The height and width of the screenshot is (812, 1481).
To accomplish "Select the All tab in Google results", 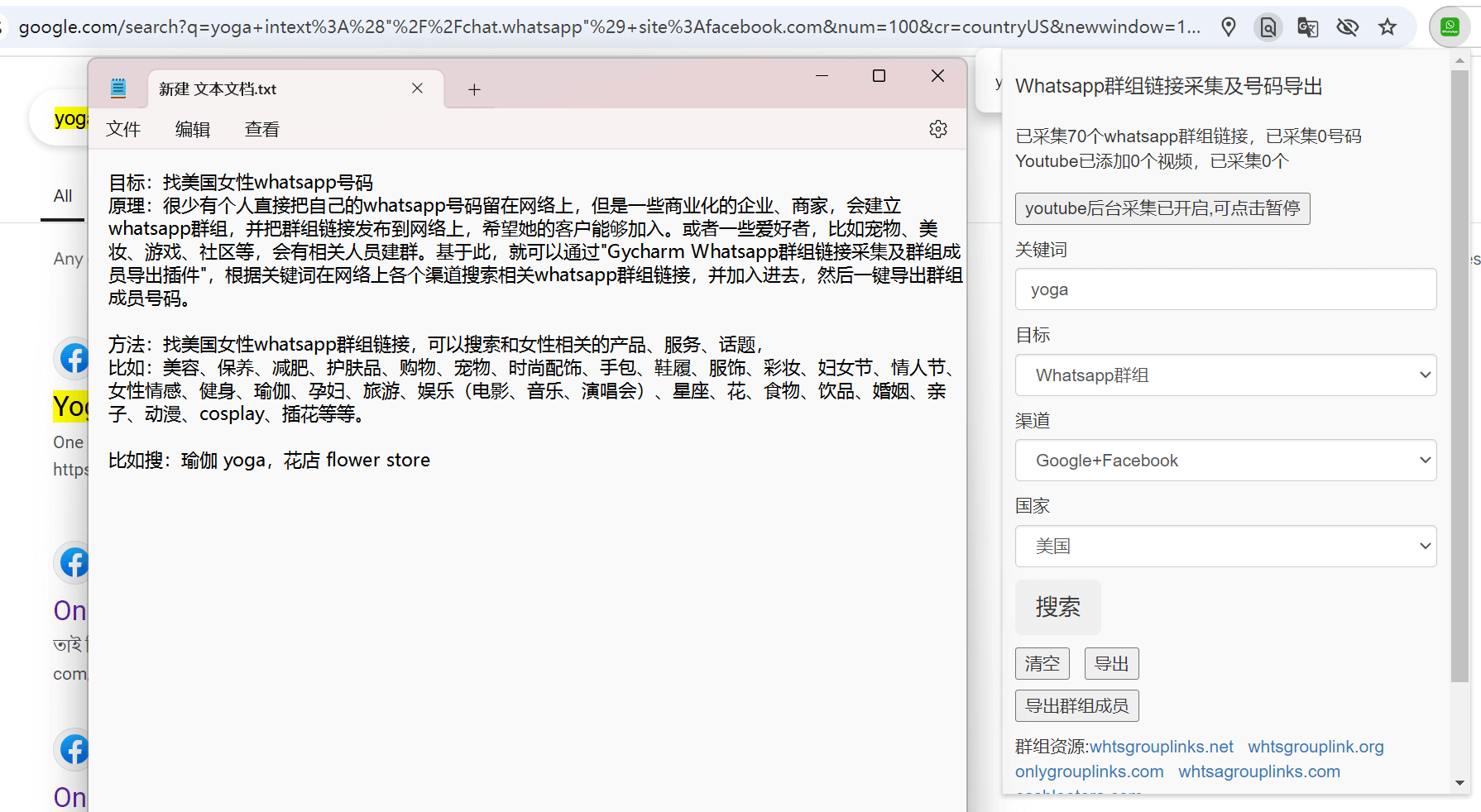I will (63, 196).
